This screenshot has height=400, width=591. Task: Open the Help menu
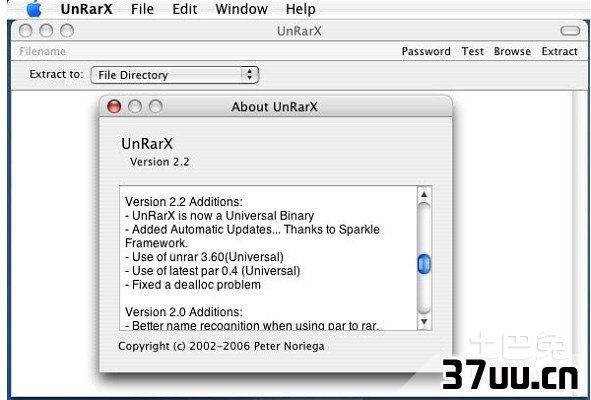coord(300,9)
